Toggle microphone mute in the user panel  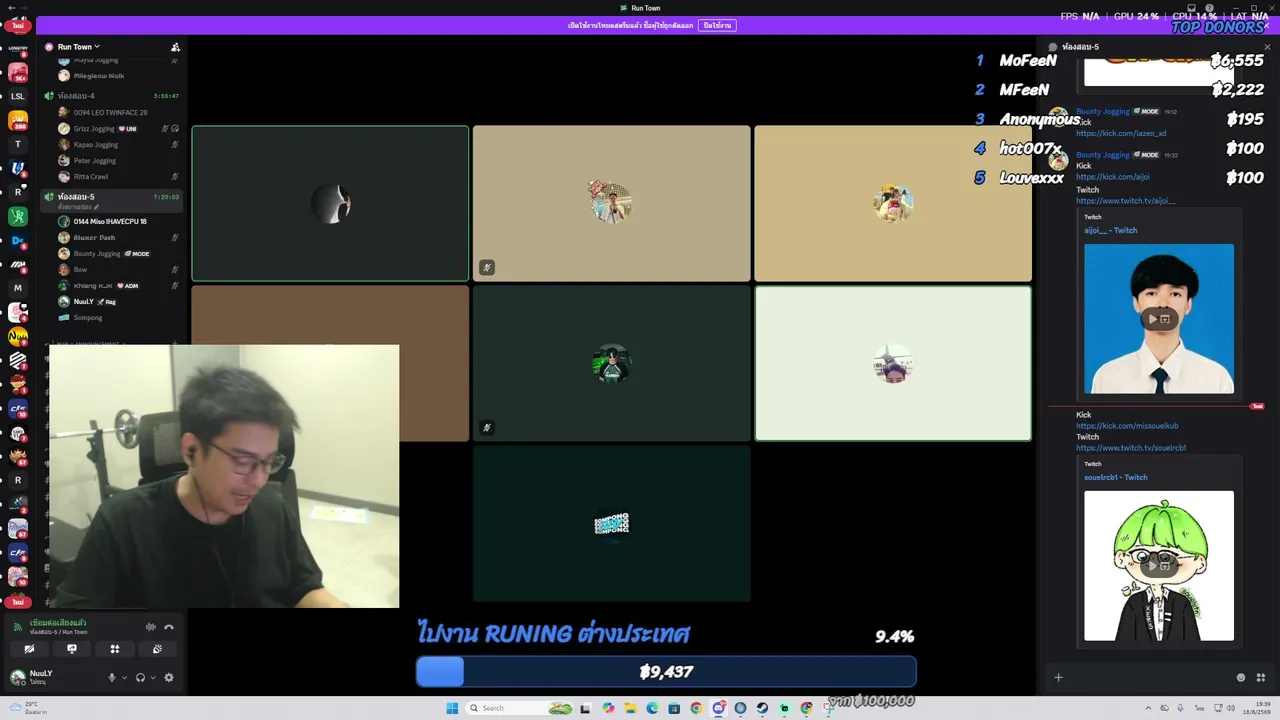click(x=112, y=677)
